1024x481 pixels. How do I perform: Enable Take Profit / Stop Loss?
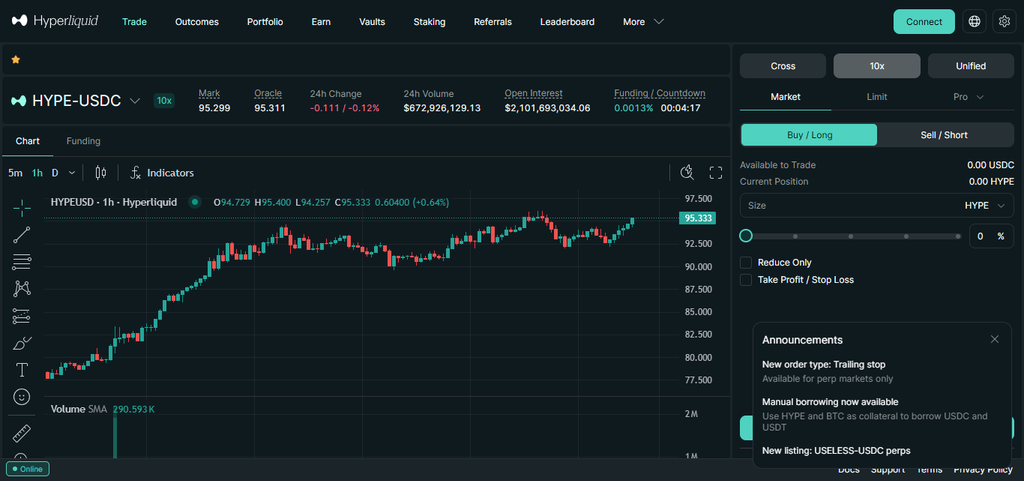tap(746, 279)
